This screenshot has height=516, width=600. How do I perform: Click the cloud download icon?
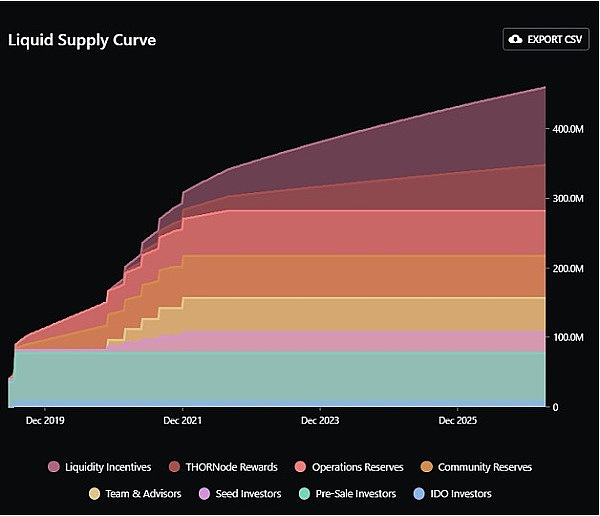tap(515, 39)
